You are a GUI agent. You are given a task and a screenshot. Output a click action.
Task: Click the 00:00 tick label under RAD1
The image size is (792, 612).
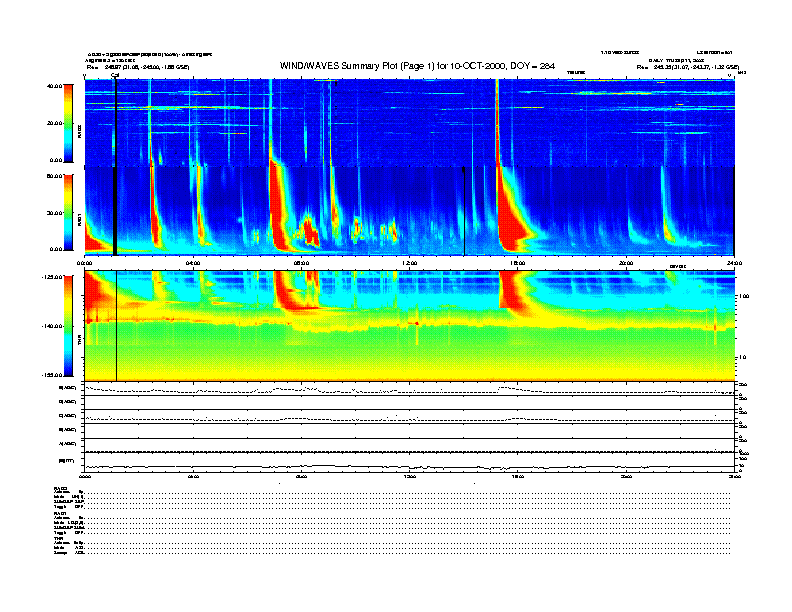pos(84,263)
